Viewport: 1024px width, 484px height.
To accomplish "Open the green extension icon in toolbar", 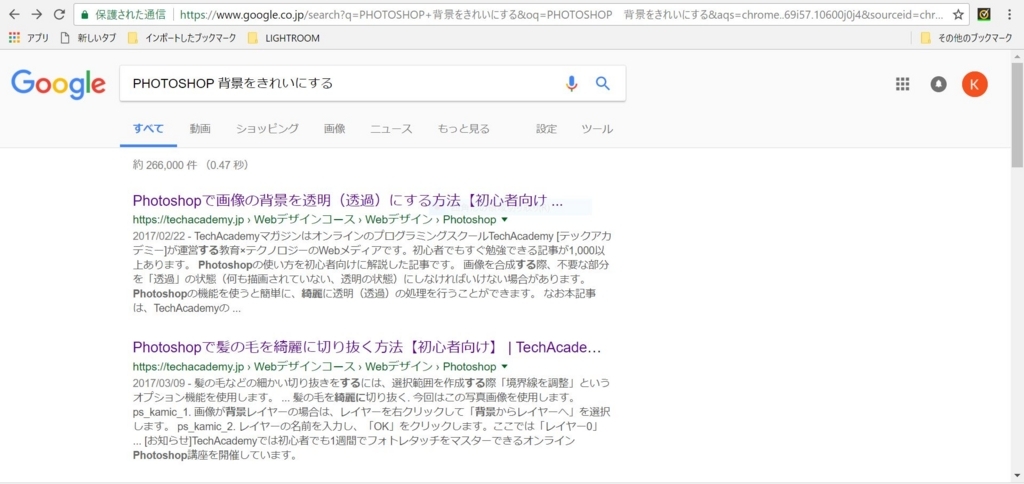I will pyautogui.click(x=984, y=14).
